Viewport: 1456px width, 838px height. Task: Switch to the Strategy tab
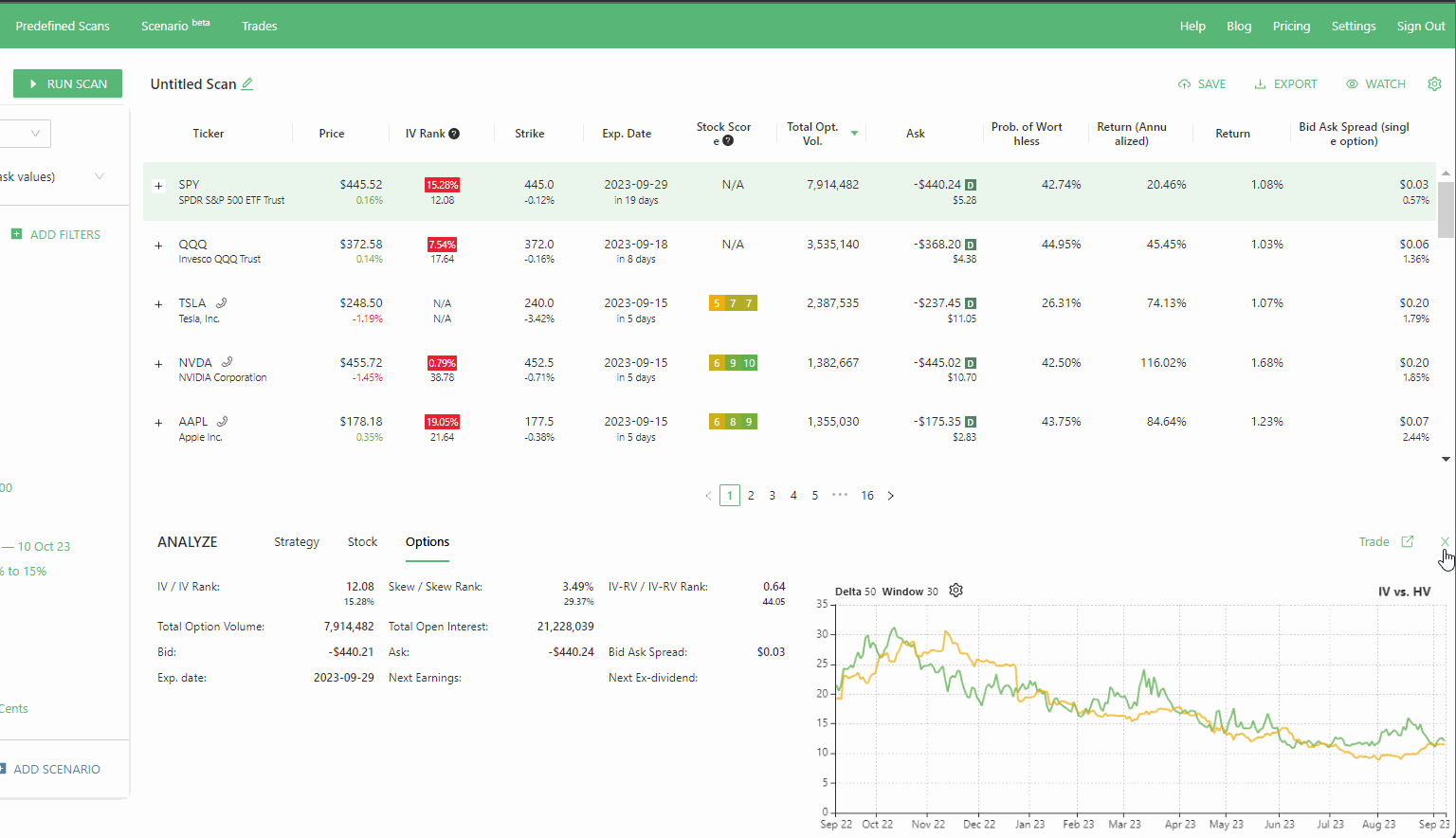(297, 542)
